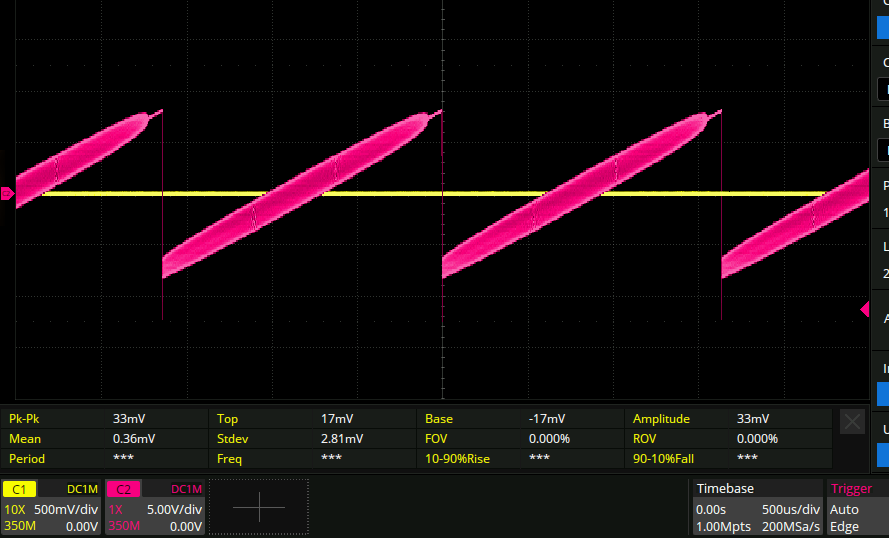
Task: Change the C1 500mV/div vertical scale
Action: click(x=65, y=509)
